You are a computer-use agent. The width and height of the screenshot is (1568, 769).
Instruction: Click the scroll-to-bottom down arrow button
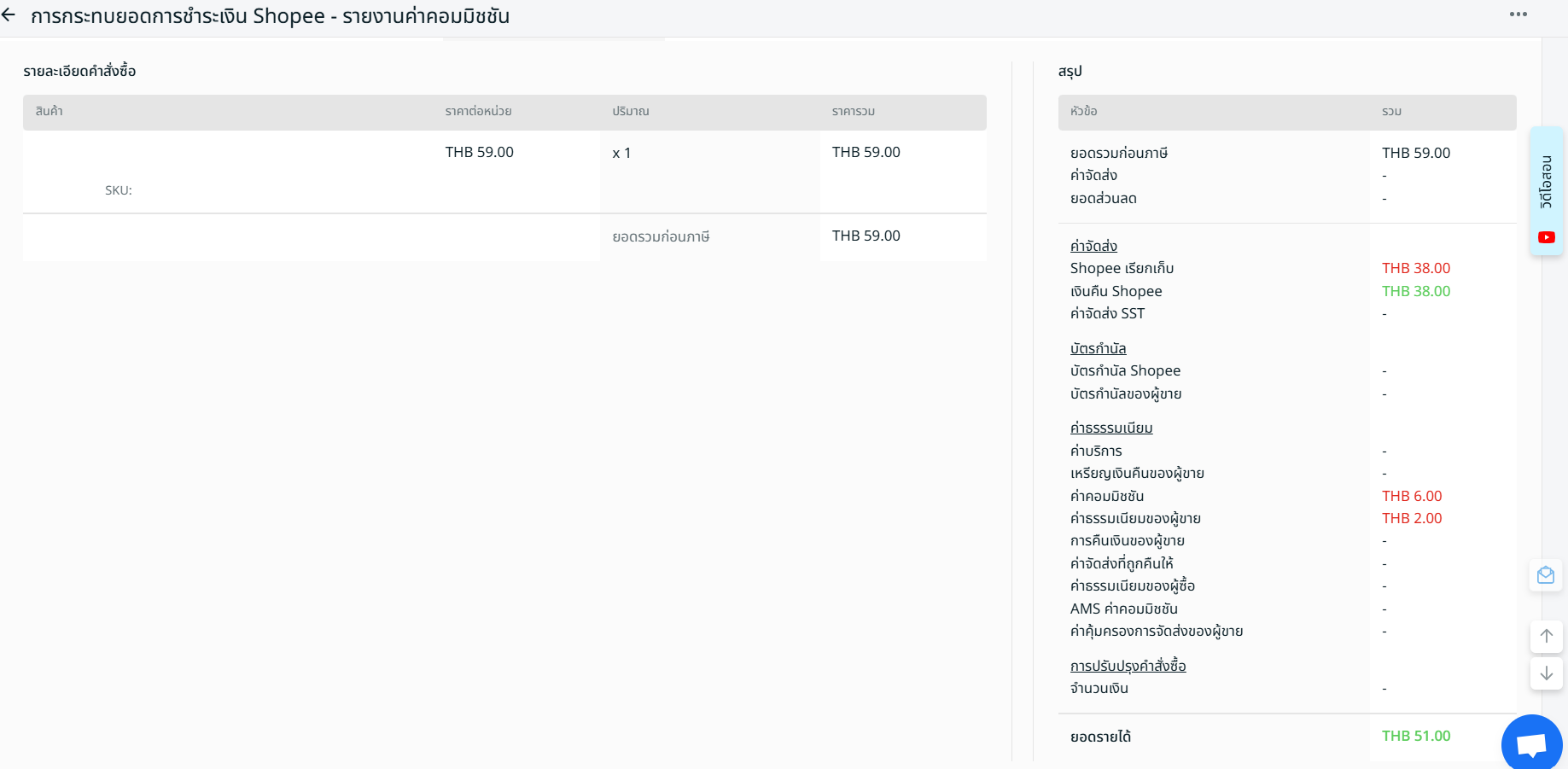(1546, 673)
